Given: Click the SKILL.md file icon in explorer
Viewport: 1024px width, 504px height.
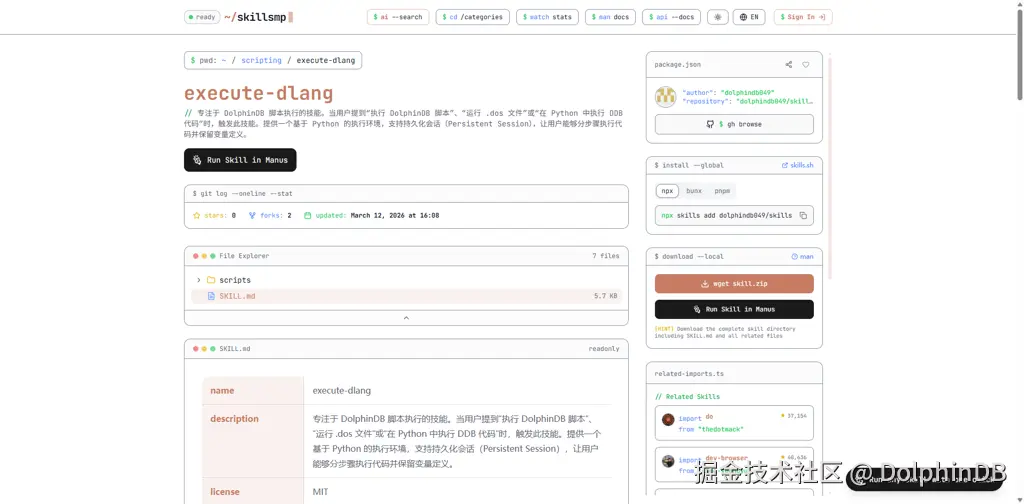Looking at the screenshot, I should tap(211, 296).
